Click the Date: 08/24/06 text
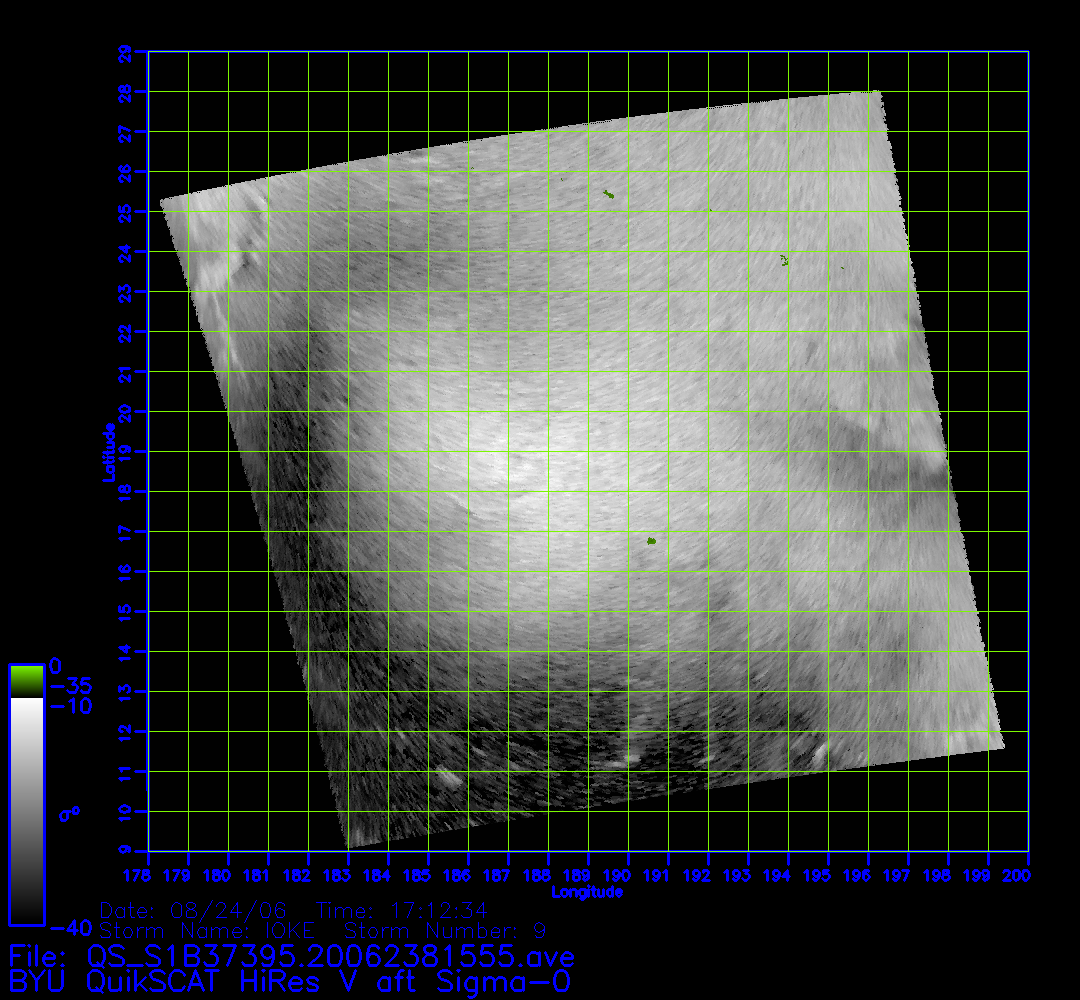1080x1000 pixels. click(193, 912)
